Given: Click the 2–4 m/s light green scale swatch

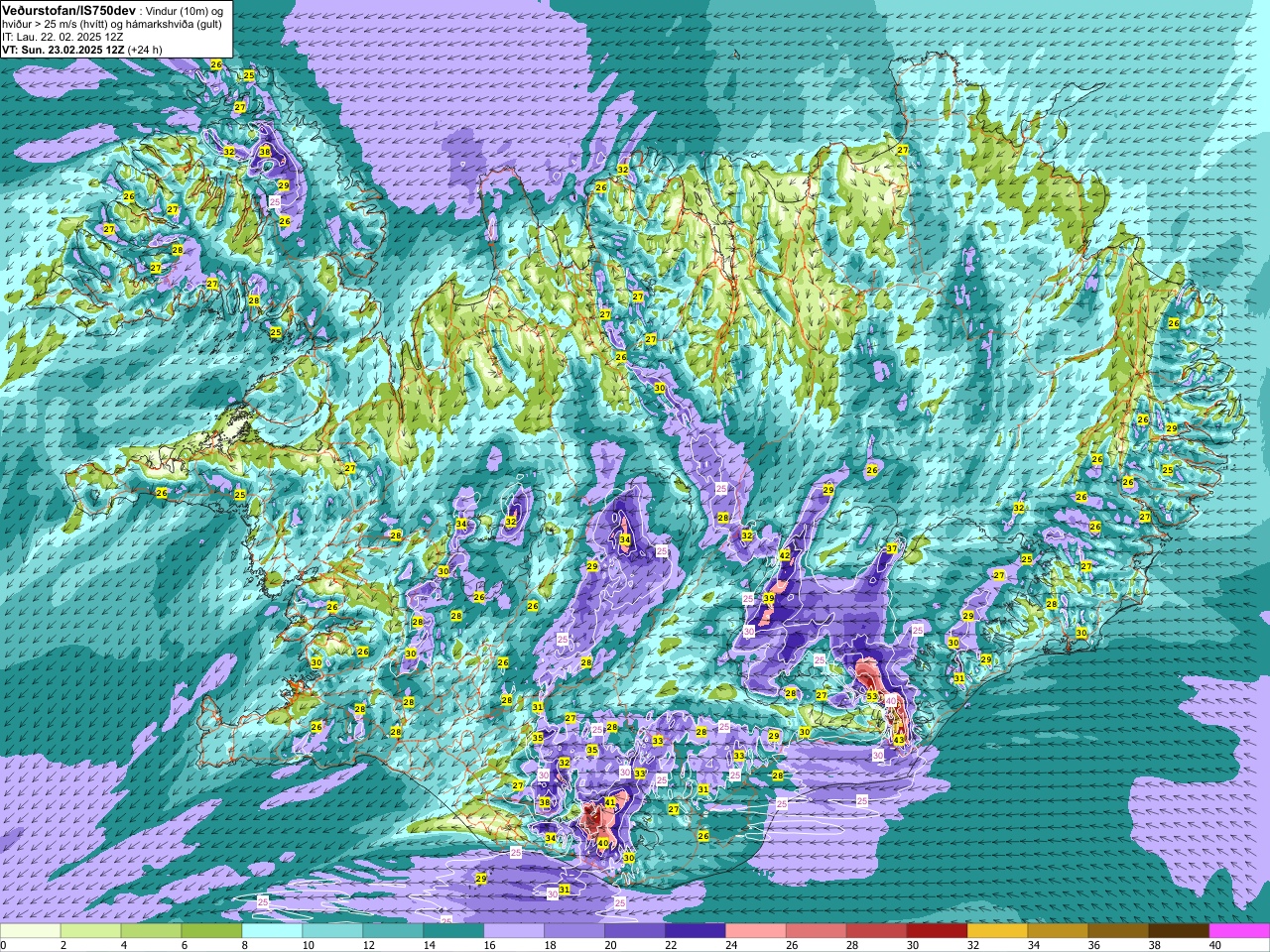Looking at the screenshot, I should point(91,932).
